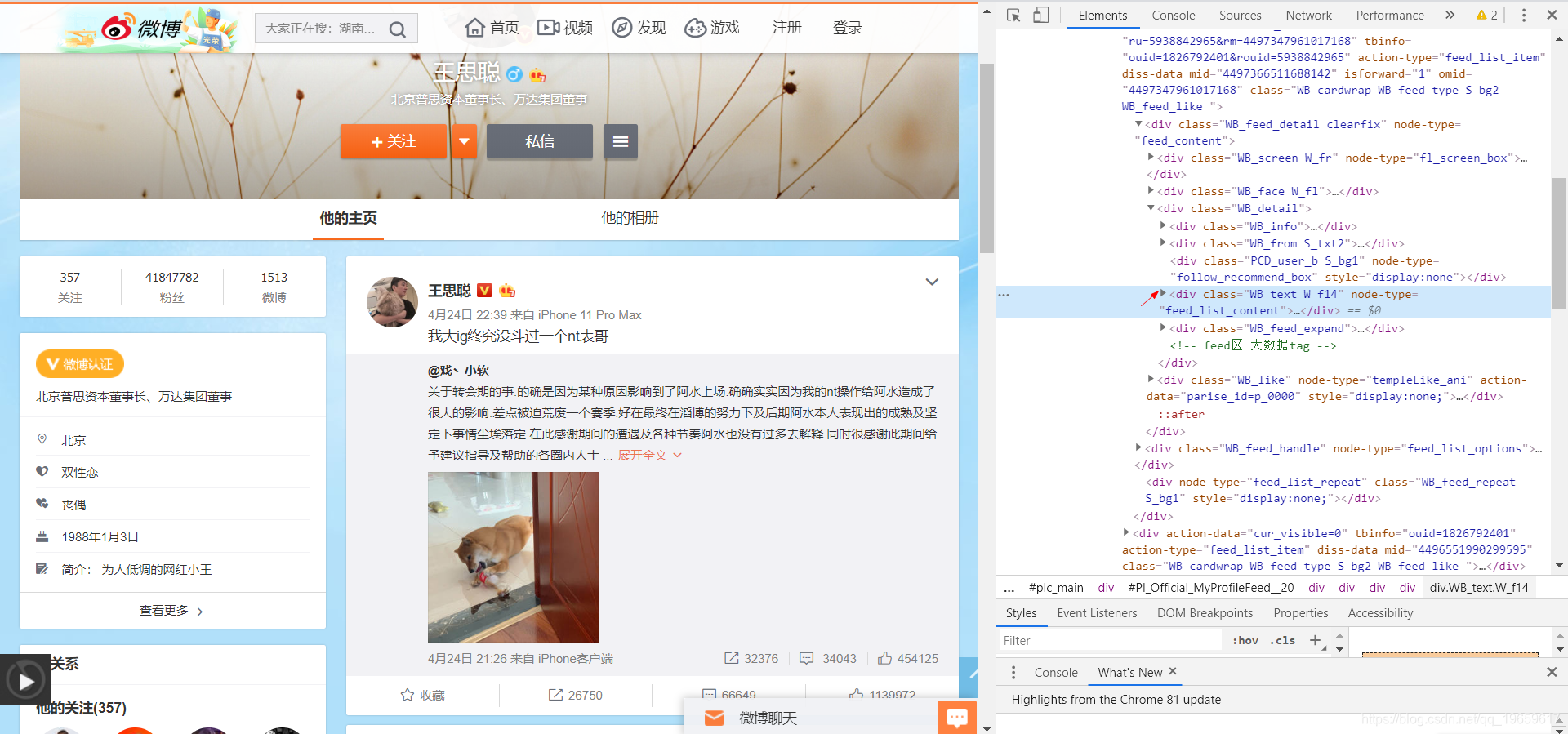Open the 游戏 games nav link

point(712,28)
